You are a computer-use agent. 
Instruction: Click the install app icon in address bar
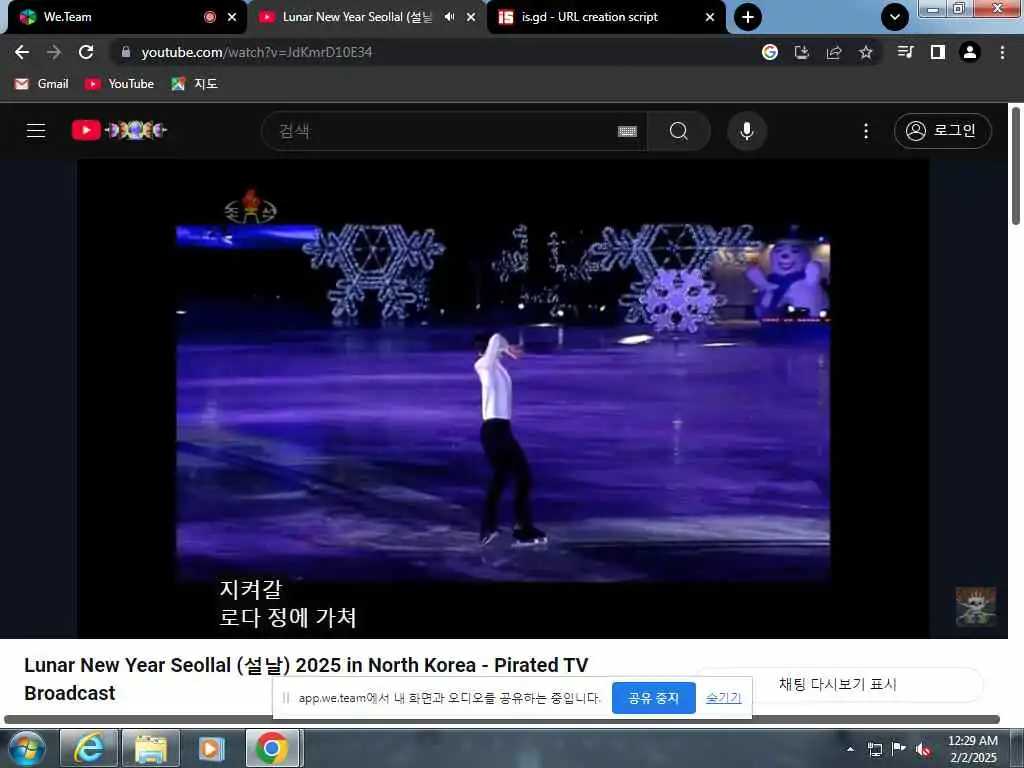point(802,52)
